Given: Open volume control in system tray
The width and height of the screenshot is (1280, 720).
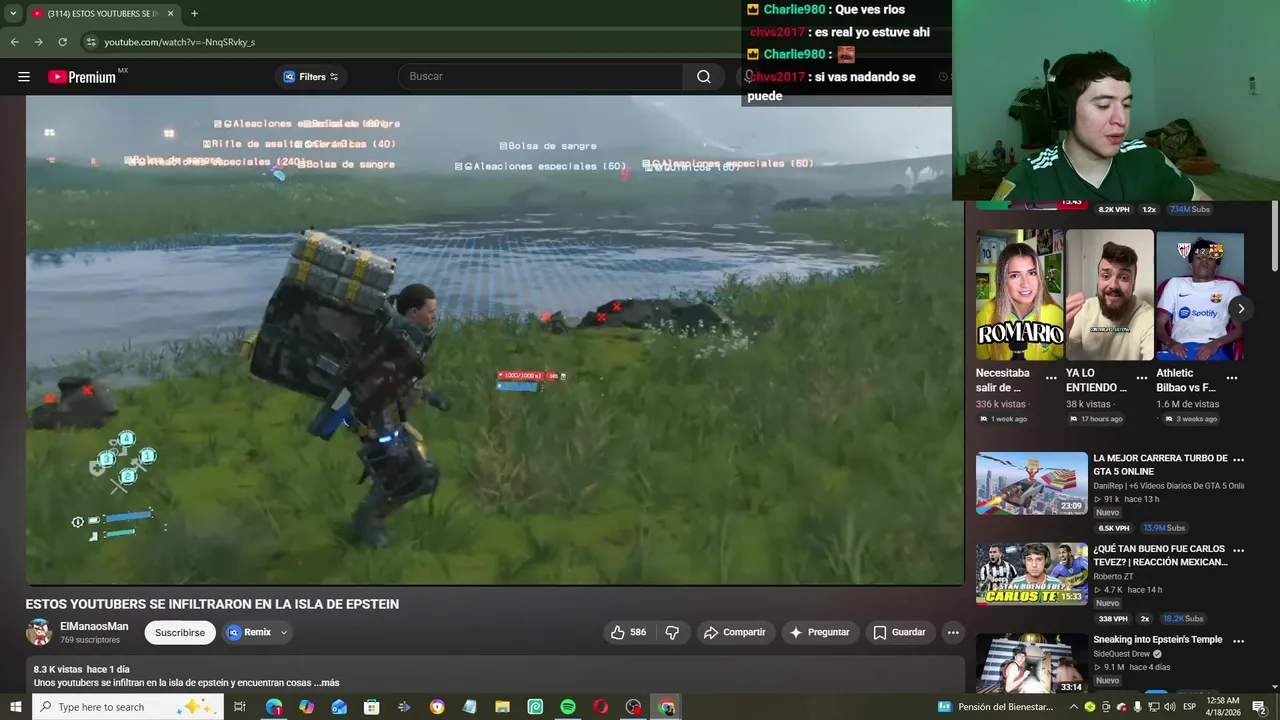Looking at the screenshot, I should click(x=1169, y=707).
